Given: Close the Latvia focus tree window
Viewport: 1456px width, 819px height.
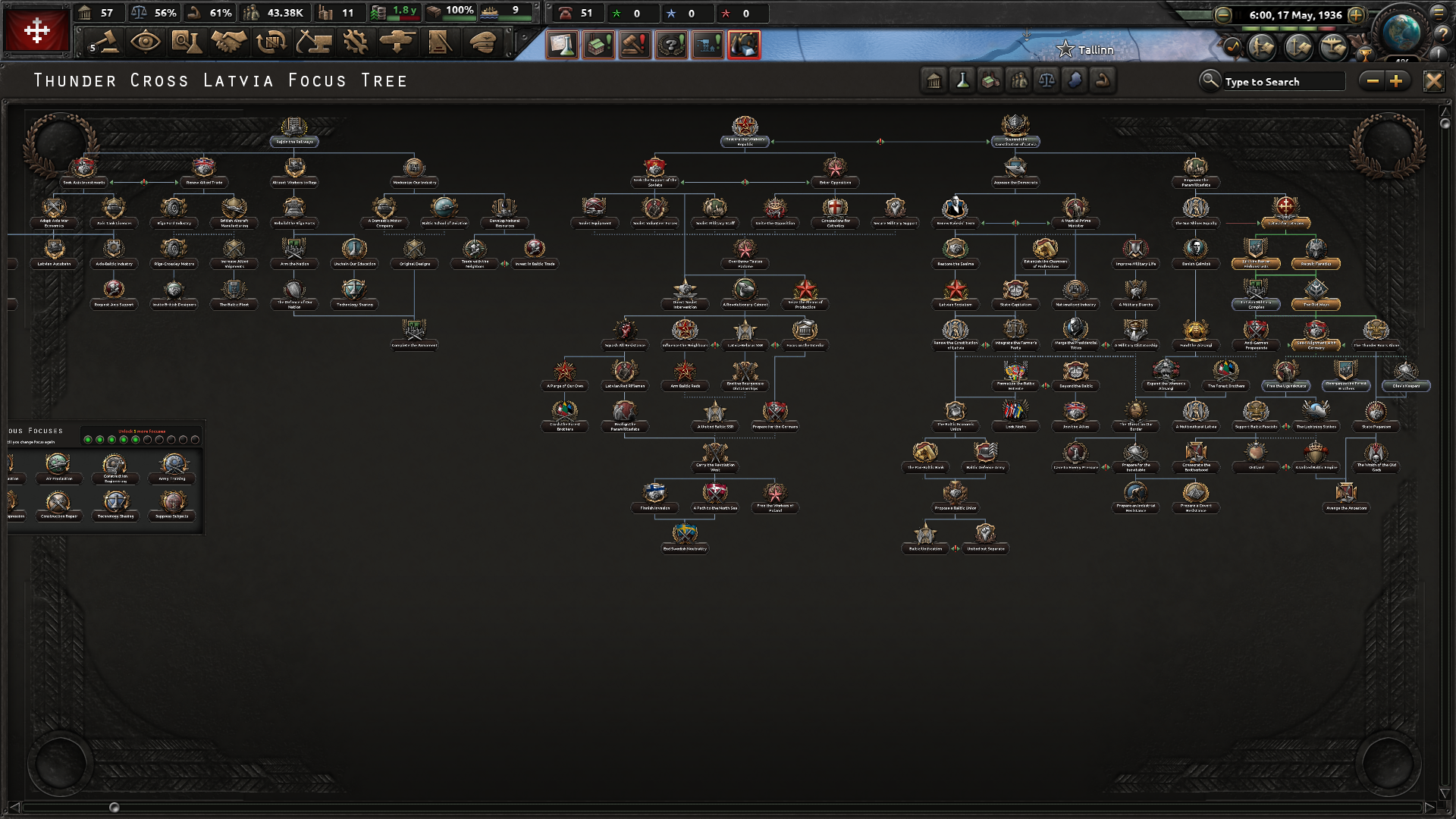Looking at the screenshot, I should point(1433,80).
